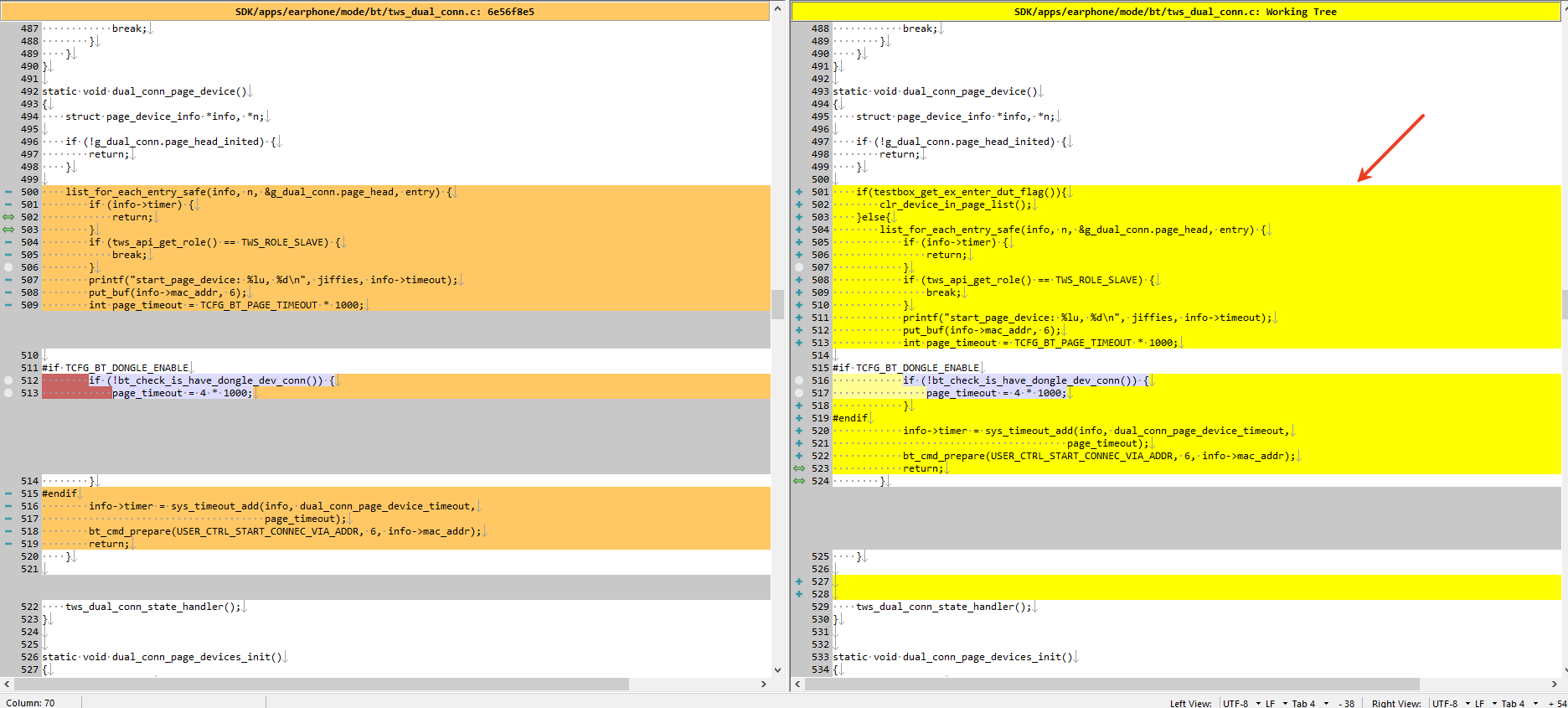This screenshot has height=708, width=1568.
Task: Click the moved-block arrows marker at right line 523
Action: click(x=799, y=468)
